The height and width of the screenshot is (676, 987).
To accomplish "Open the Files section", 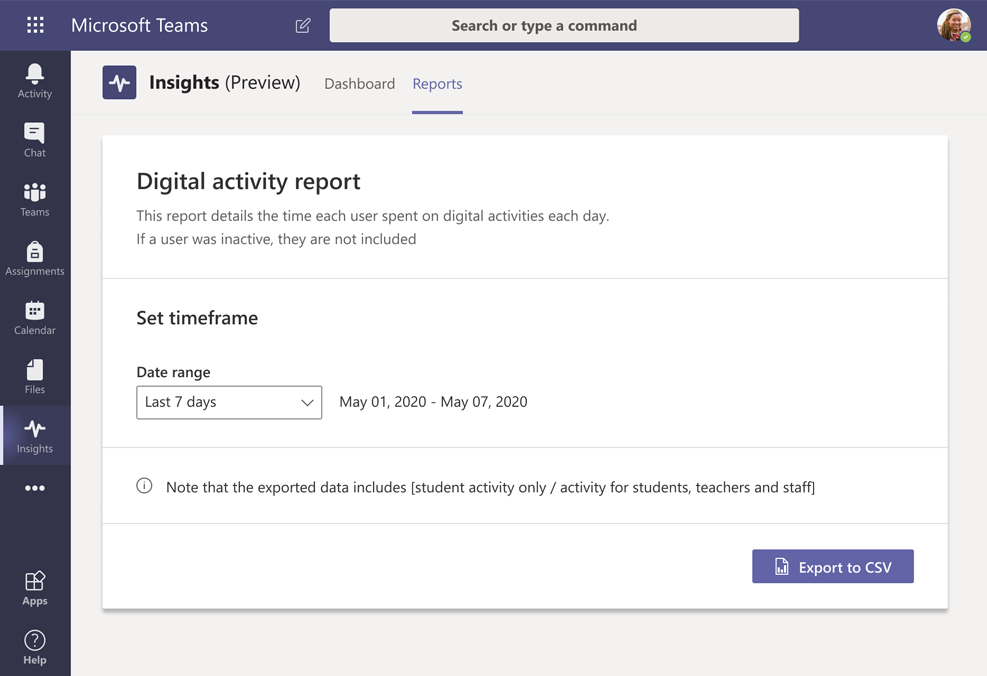I will tap(34, 376).
